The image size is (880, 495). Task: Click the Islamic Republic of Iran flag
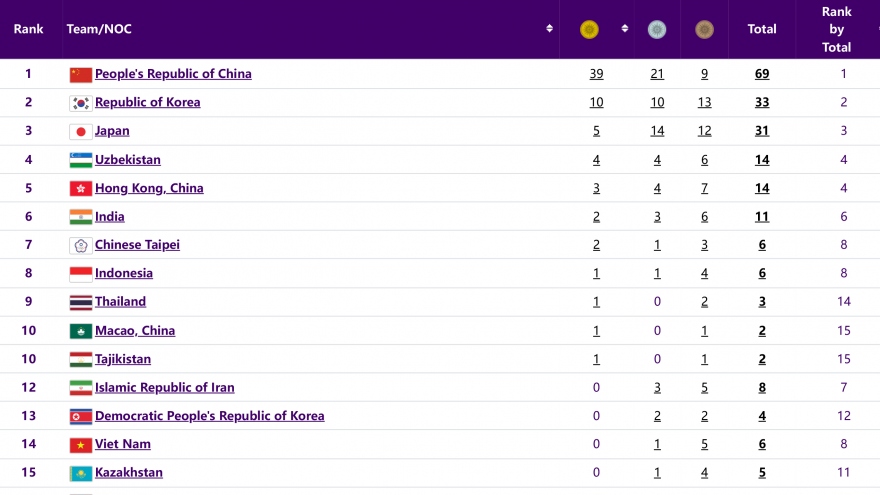80,388
